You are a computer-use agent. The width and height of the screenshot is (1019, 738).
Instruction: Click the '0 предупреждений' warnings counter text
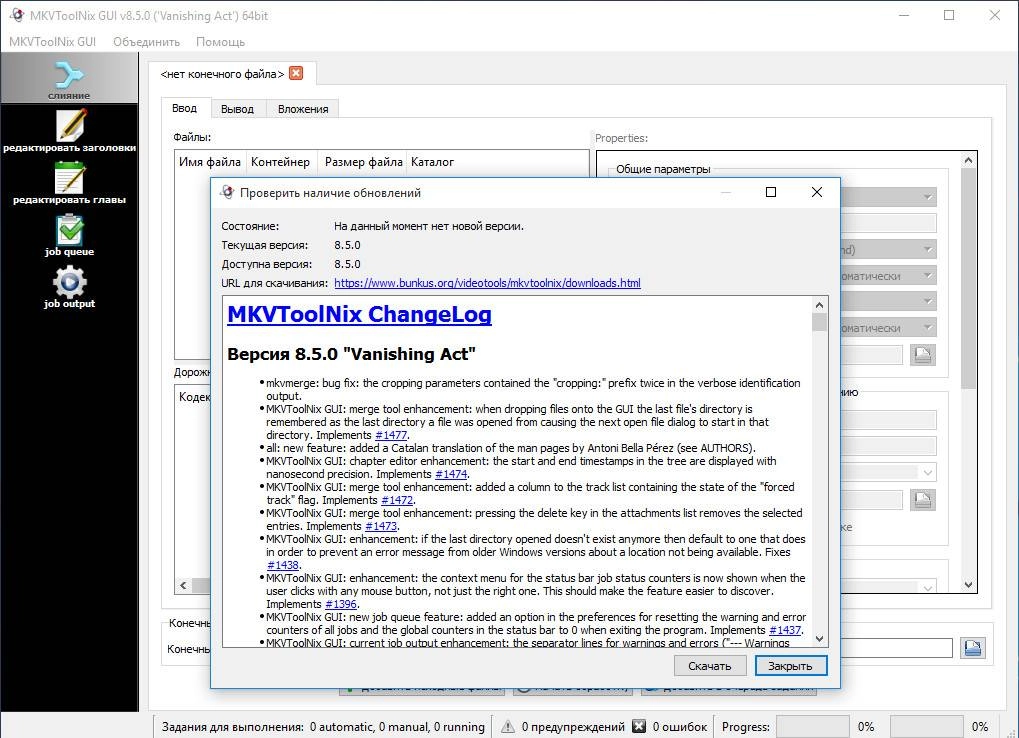click(x=573, y=727)
